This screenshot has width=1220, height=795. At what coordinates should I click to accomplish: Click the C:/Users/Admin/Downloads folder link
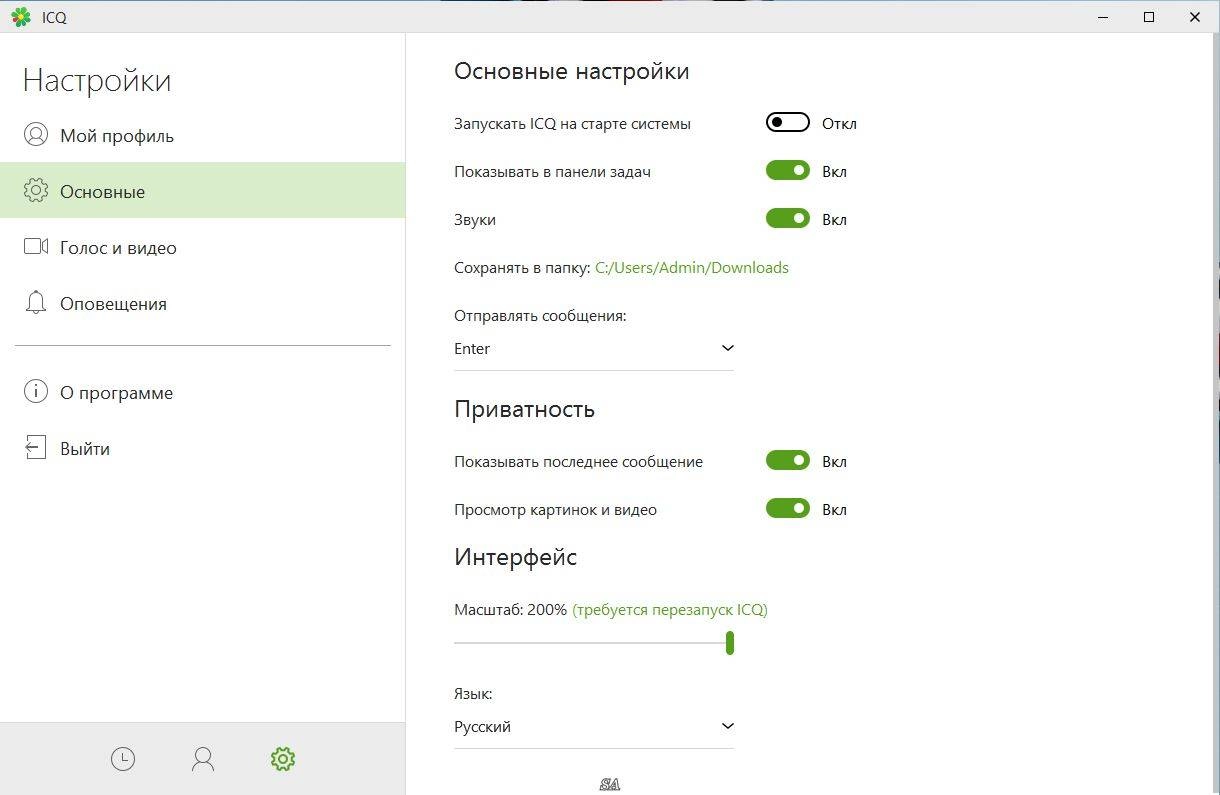(x=692, y=268)
